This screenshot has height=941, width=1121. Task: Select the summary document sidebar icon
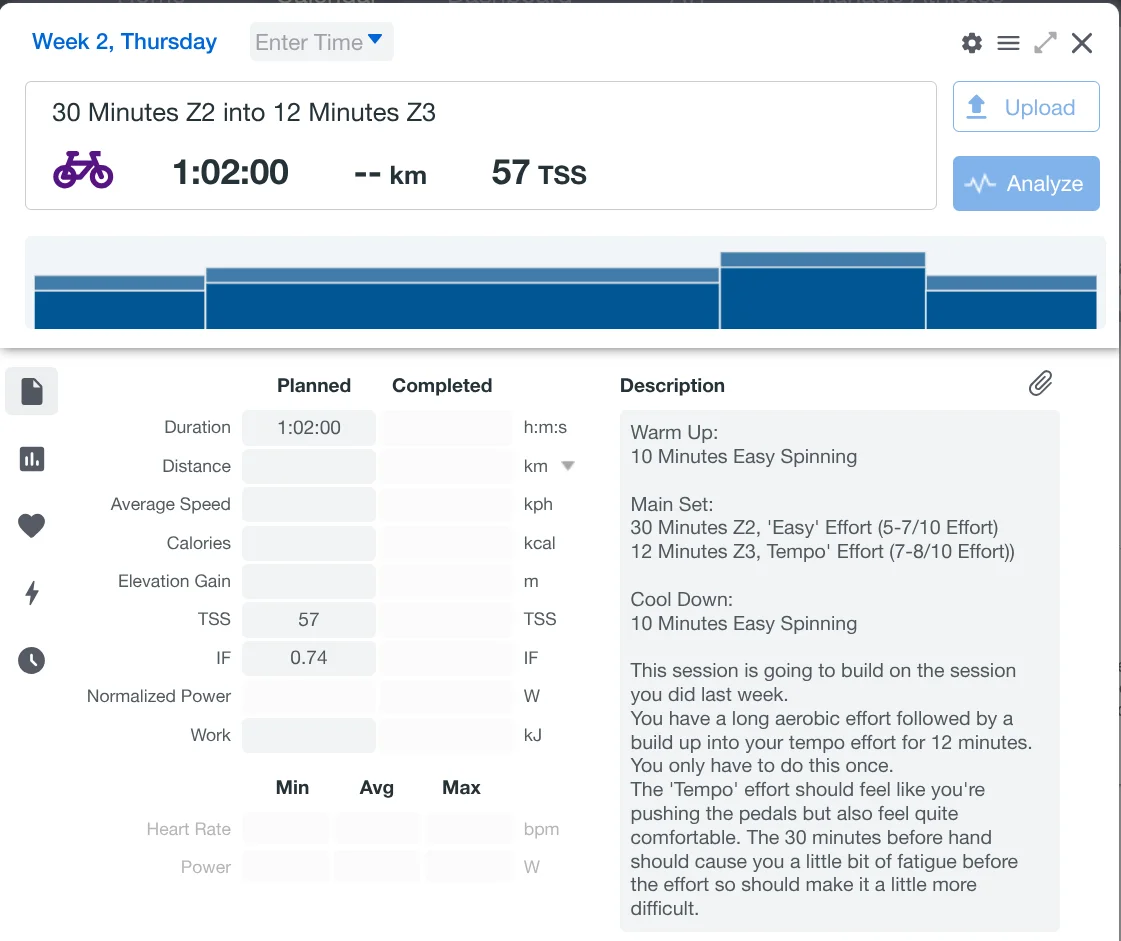pos(32,391)
